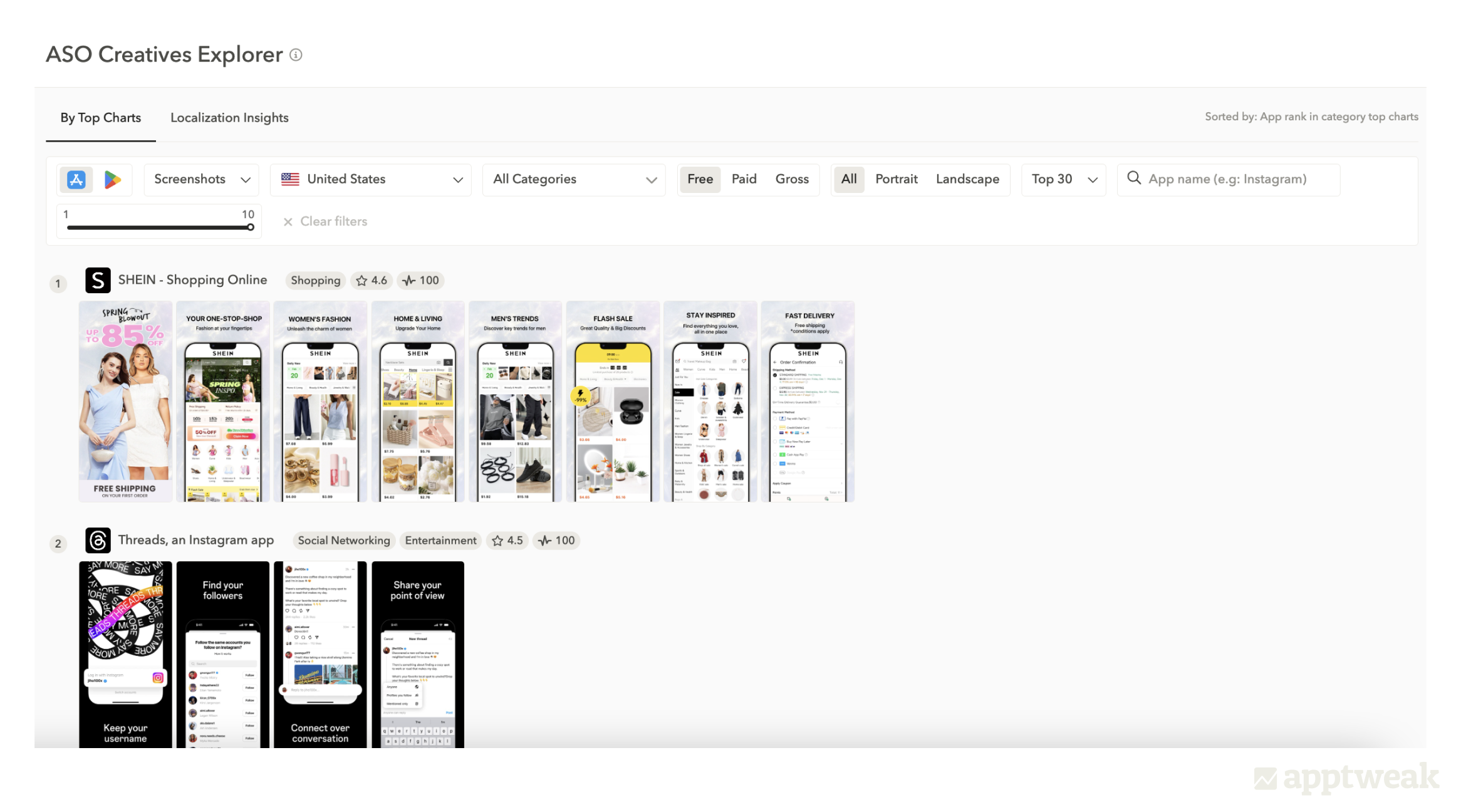Click the Entertainment category tag
The height and width of the screenshot is (812, 1461).
[440, 541]
